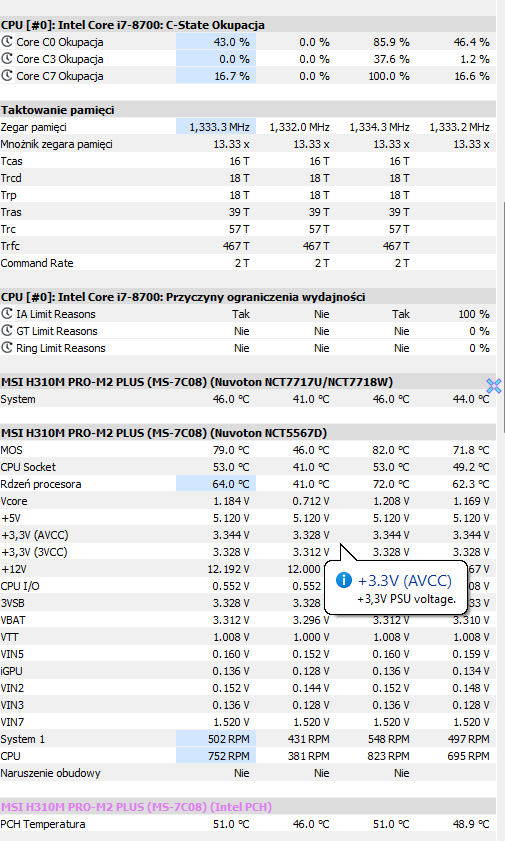Click the highlighted 1,333.3 MHz memory clock value
Viewport: 505px width, 841px height.
coord(216,127)
